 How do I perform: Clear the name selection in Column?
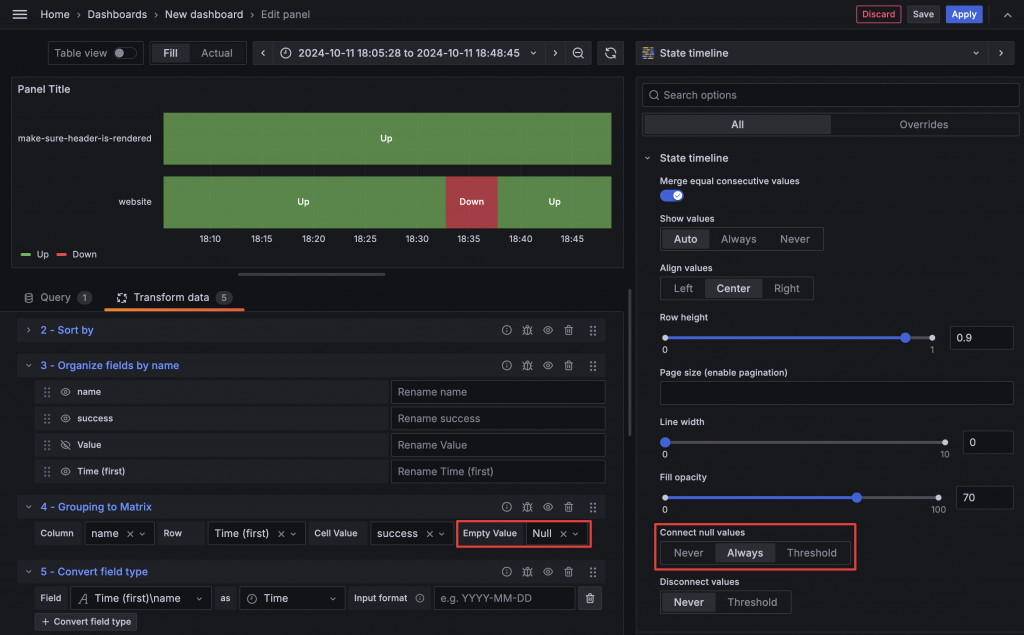click(130, 534)
